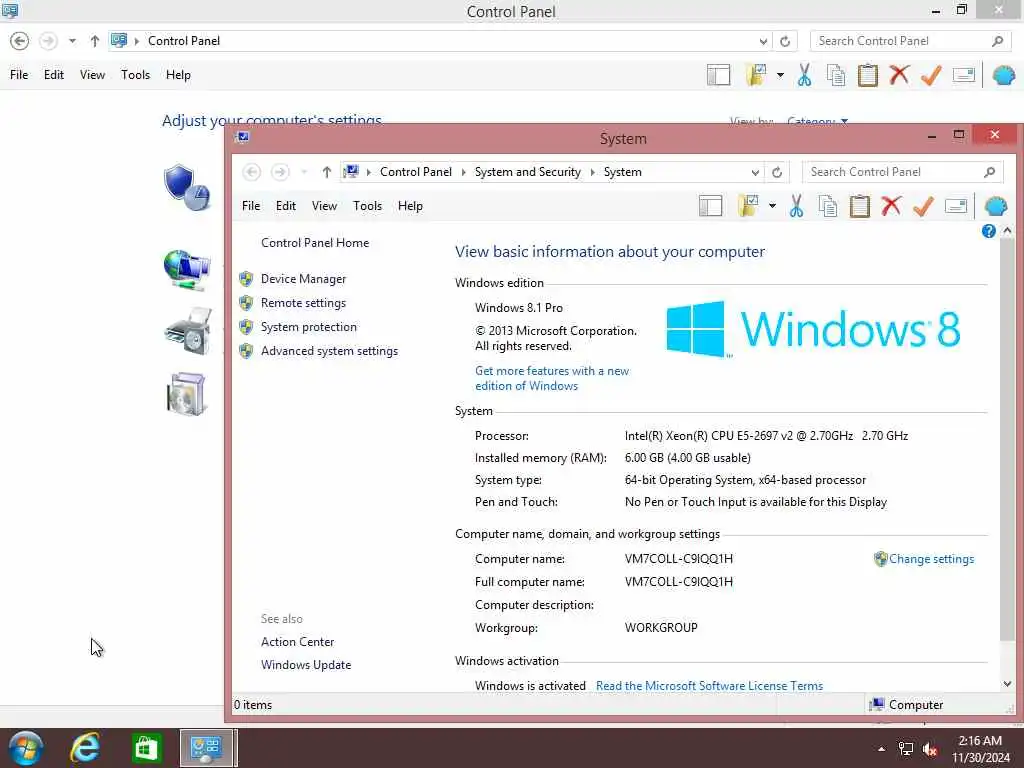The height and width of the screenshot is (768, 1024).
Task: Open Network and Internet globe icon
Action: click(x=187, y=270)
